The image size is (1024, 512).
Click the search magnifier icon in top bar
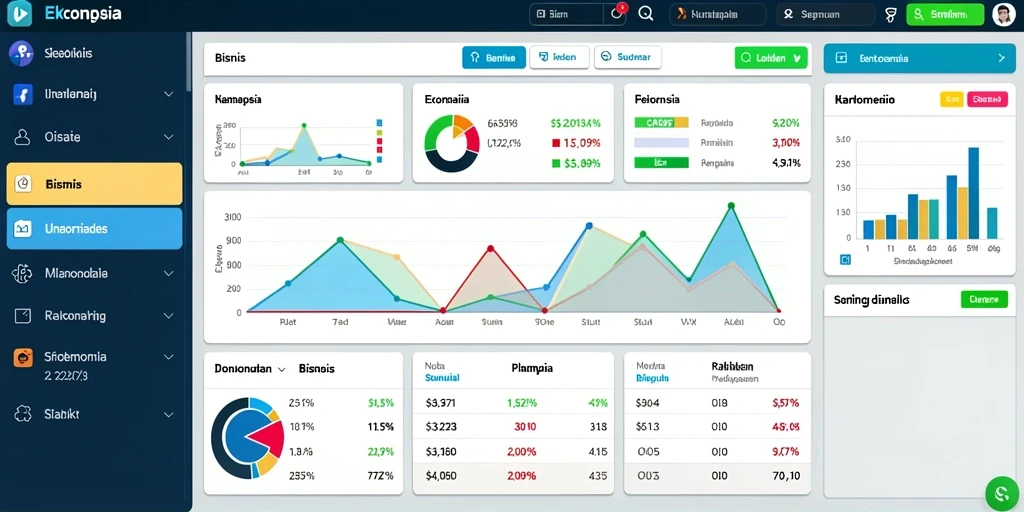coord(645,14)
